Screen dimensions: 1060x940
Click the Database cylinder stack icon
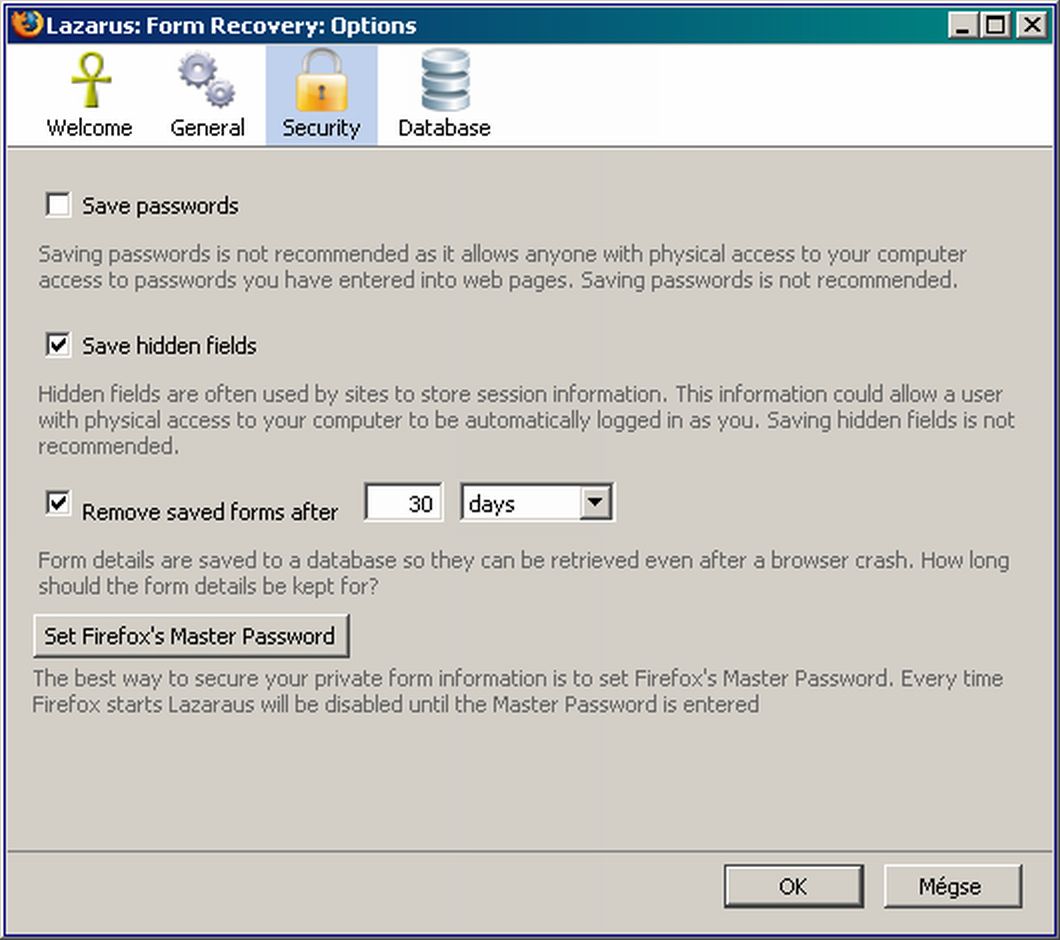coord(444,80)
